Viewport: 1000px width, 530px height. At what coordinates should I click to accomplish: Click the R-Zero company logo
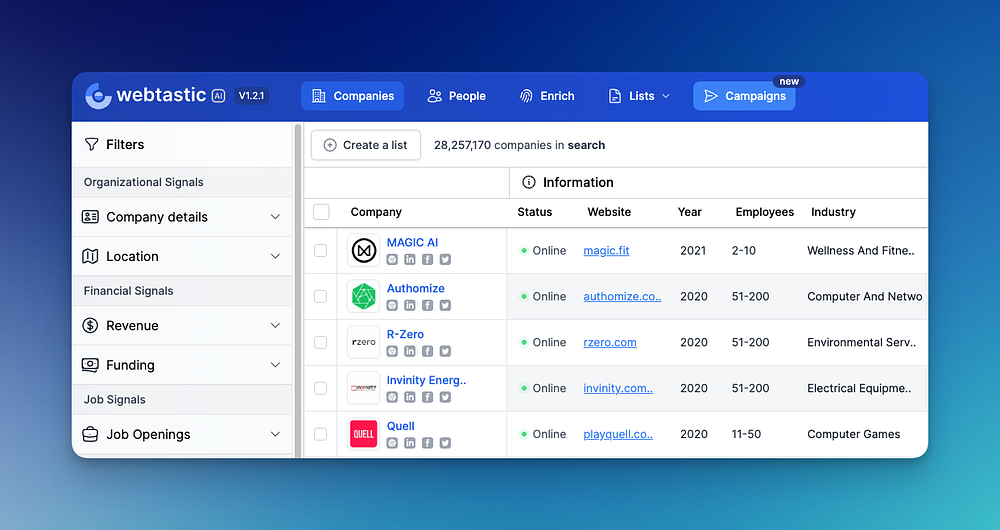point(364,342)
